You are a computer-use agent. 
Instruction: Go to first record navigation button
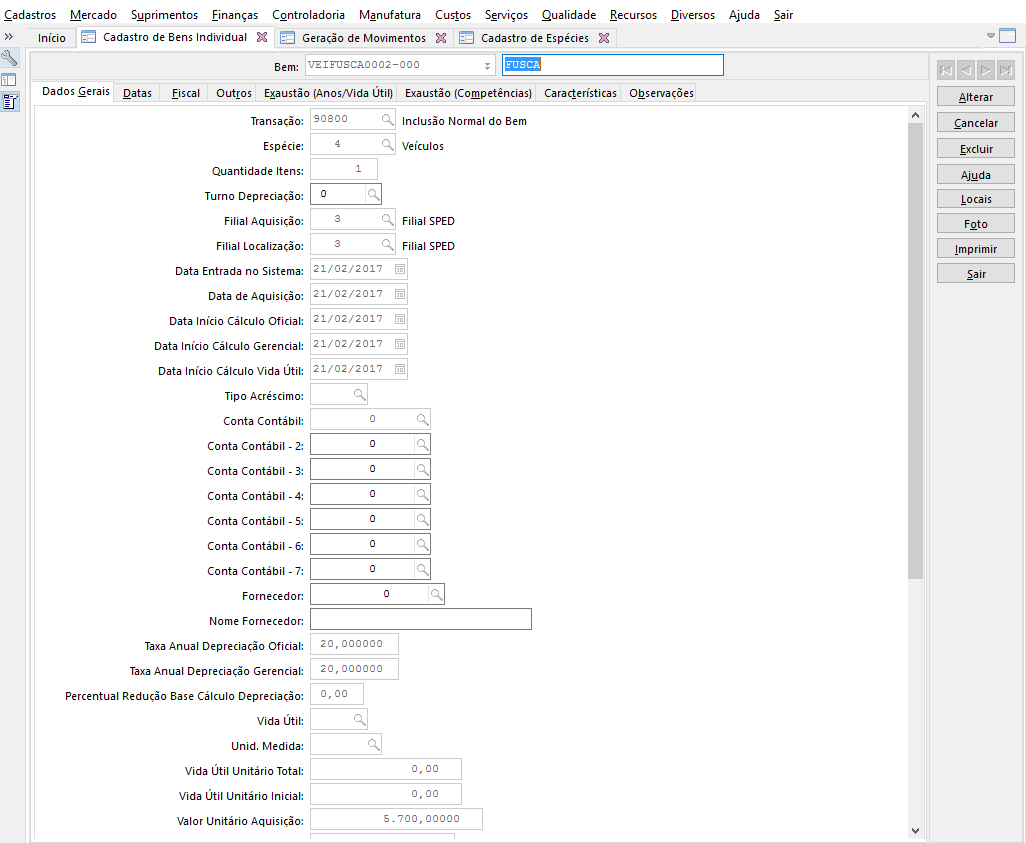click(x=946, y=70)
